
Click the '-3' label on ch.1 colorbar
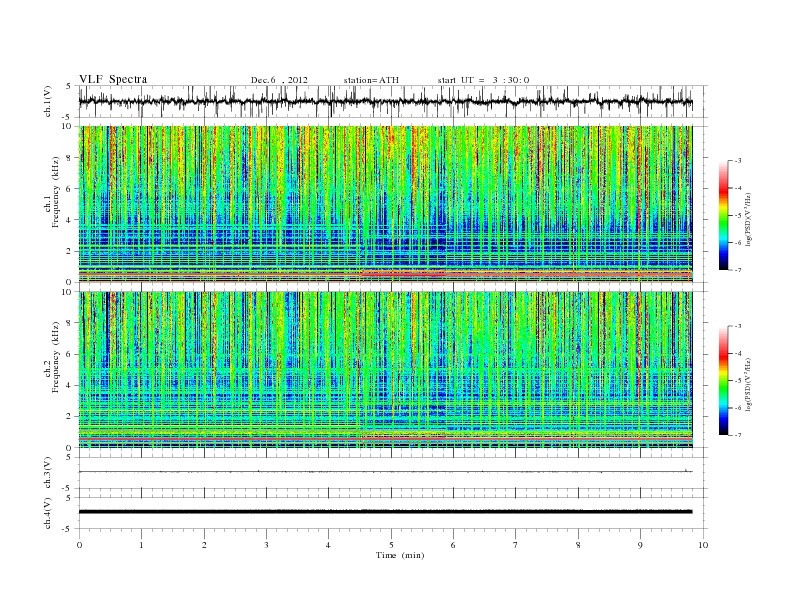coord(738,161)
